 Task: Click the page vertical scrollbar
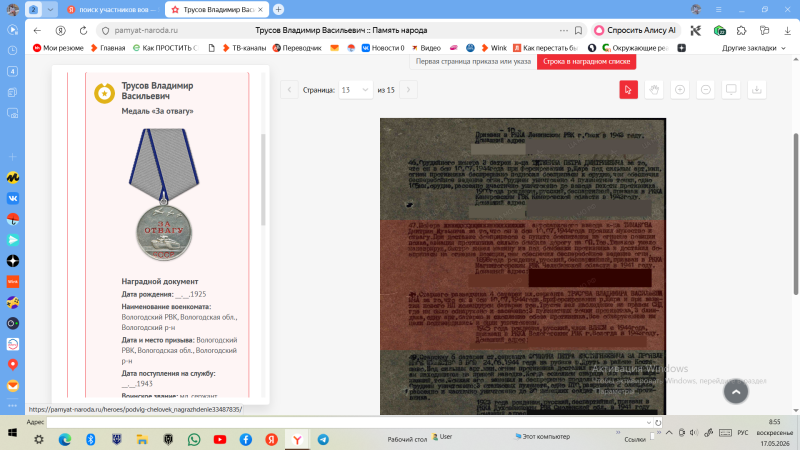[795, 213]
